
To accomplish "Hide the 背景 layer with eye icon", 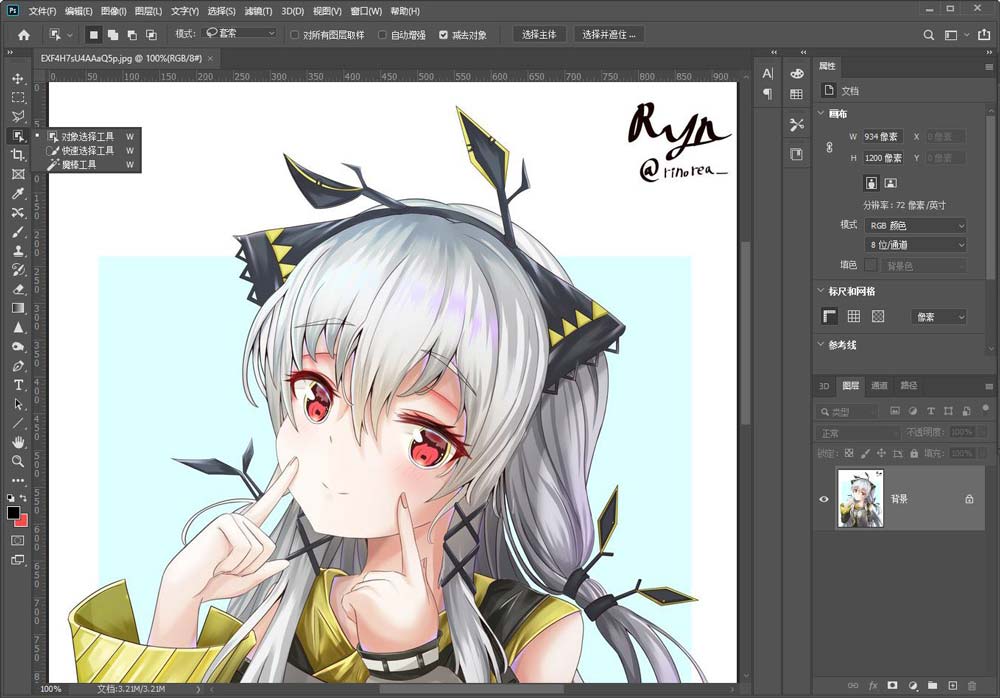I will (x=824, y=499).
